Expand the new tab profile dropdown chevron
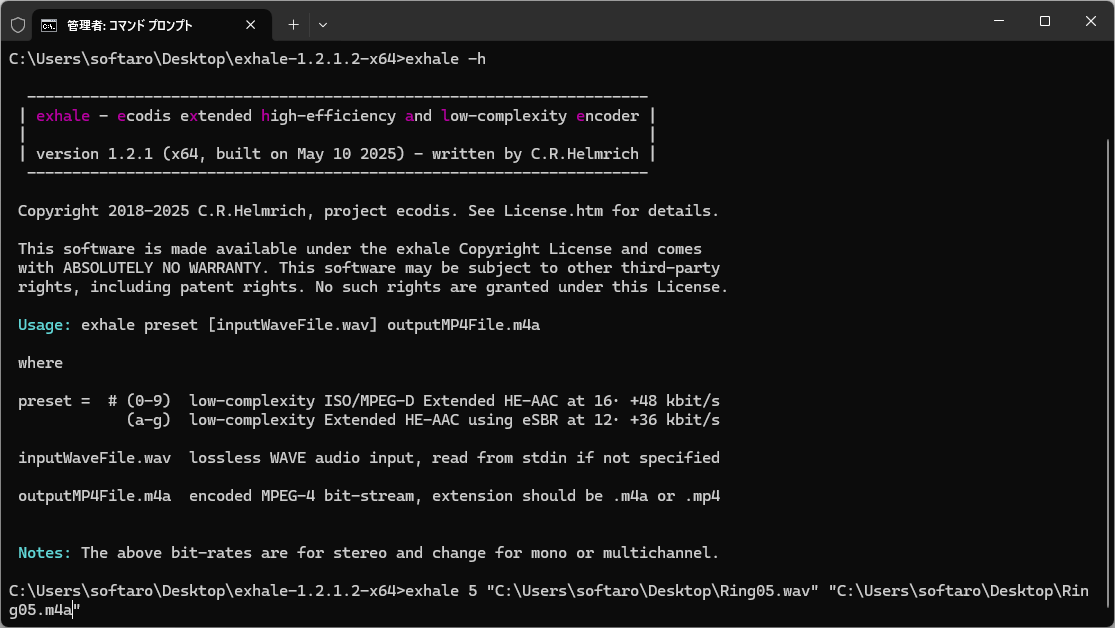The height and width of the screenshot is (628, 1115). [x=323, y=25]
